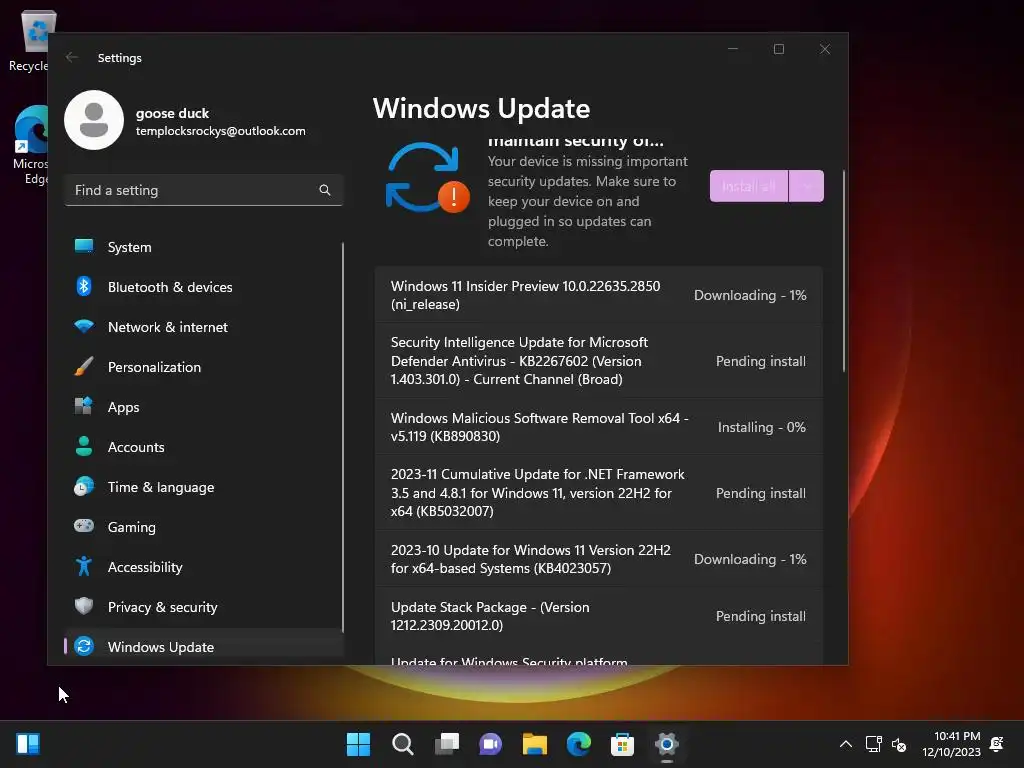Open Widgets panel on the taskbar
Image resolution: width=1024 pixels, height=768 pixels.
point(28,744)
